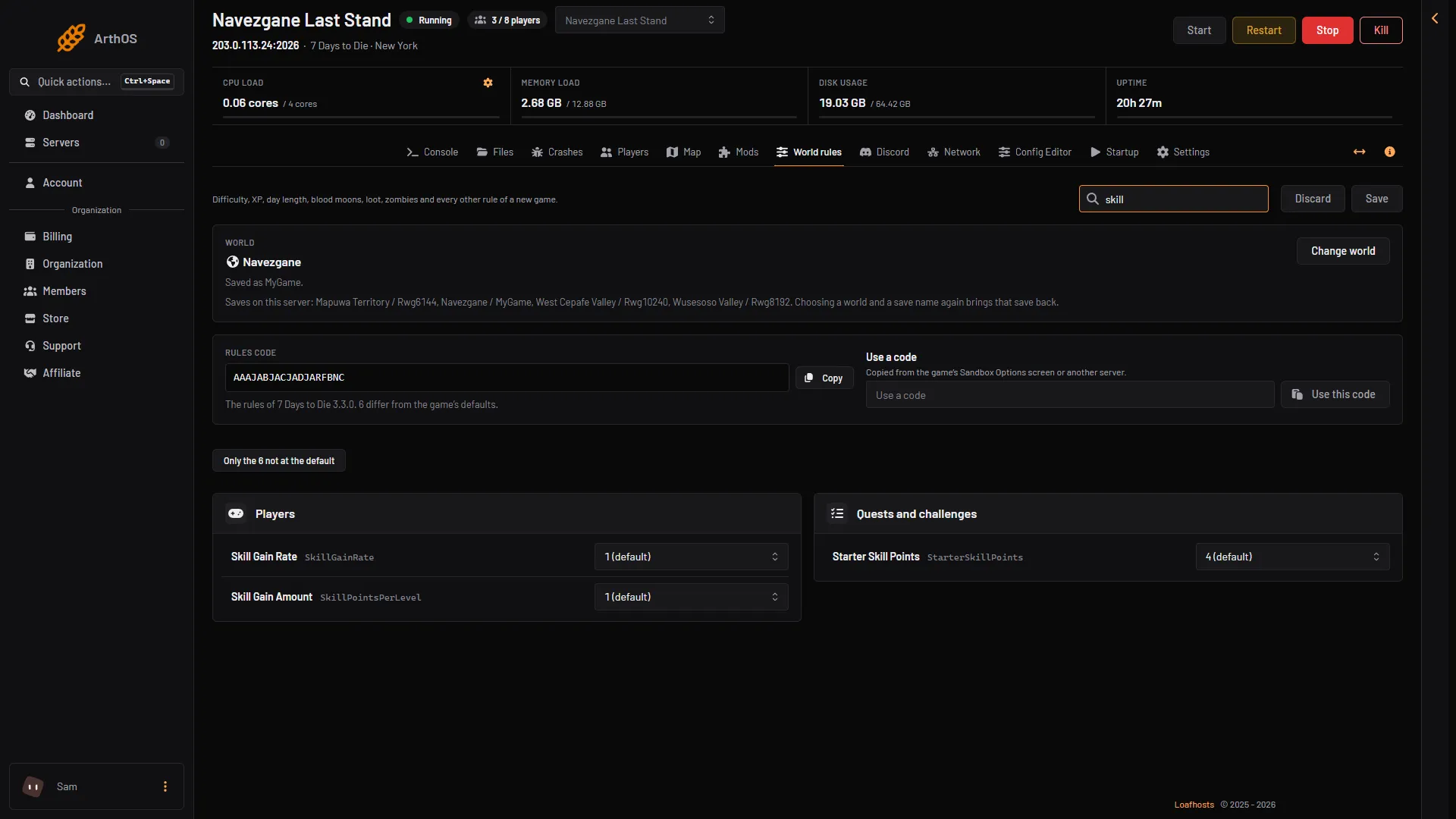Open the Discord tab
Image resolution: width=1456 pixels, height=819 pixels.
(883, 152)
